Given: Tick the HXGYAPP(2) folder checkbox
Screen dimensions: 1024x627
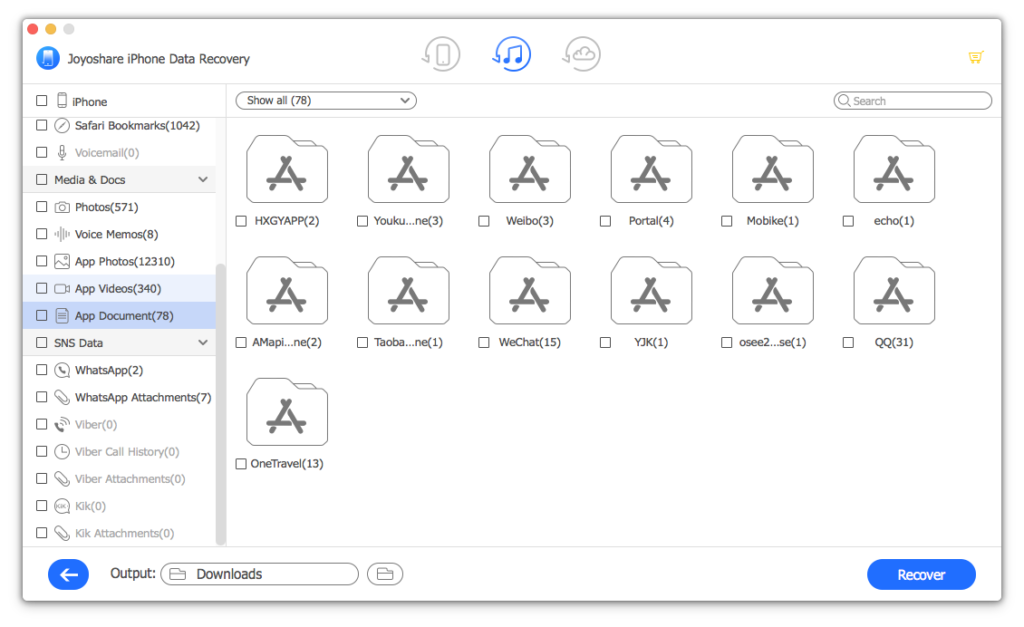Looking at the screenshot, I should (x=241, y=221).
